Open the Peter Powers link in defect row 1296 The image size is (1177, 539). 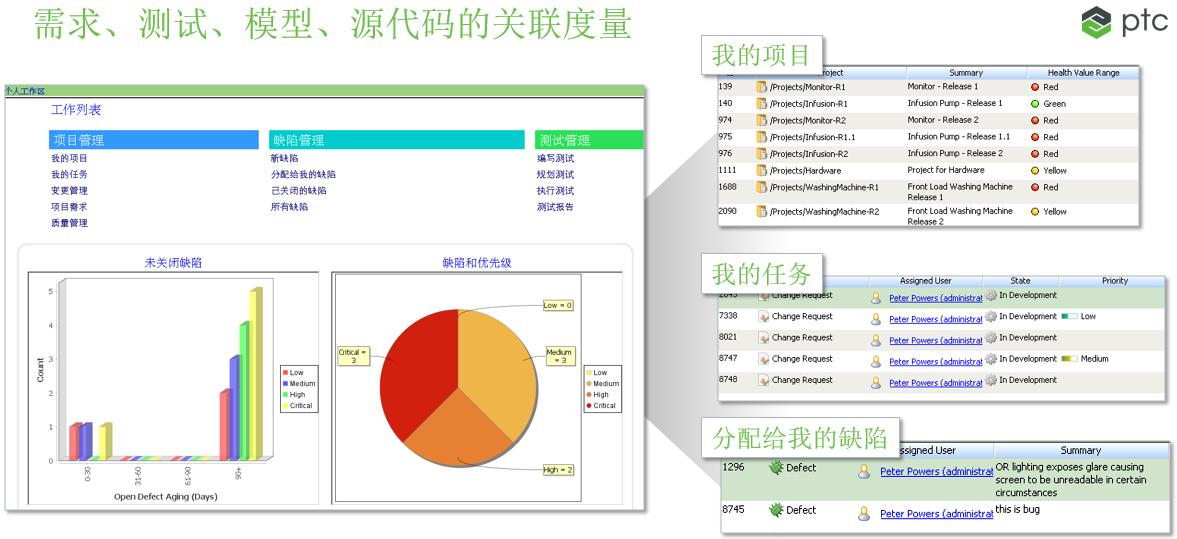[x=936, y=471]
